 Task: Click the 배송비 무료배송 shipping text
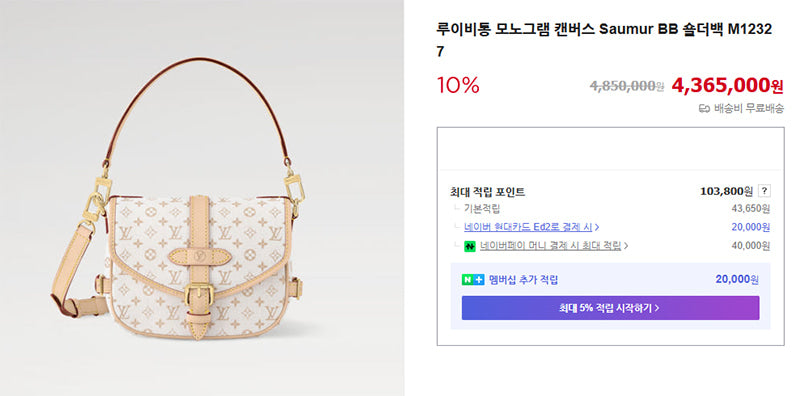point(748,108)
